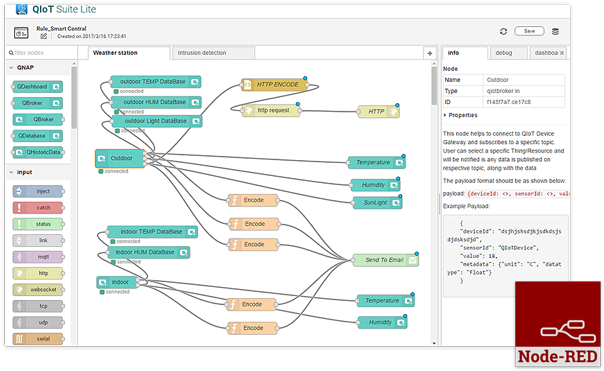Click the edit icon under Rule_Smart Central
The height and width of the screenshot is (371, 604).
coord(44,36)
